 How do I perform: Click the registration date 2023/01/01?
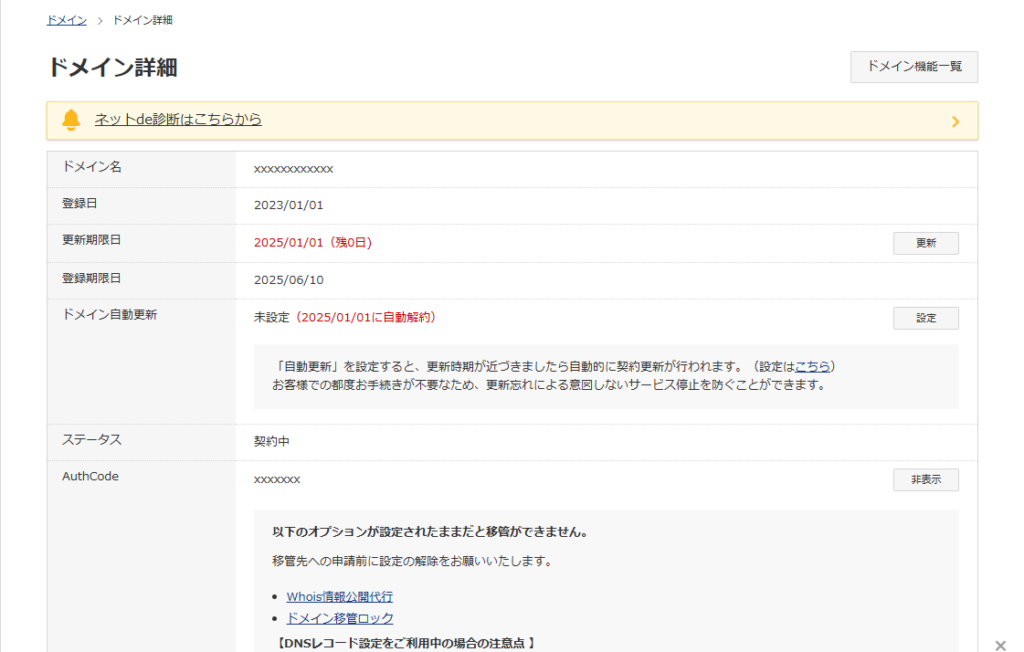(x=289, y=206)
